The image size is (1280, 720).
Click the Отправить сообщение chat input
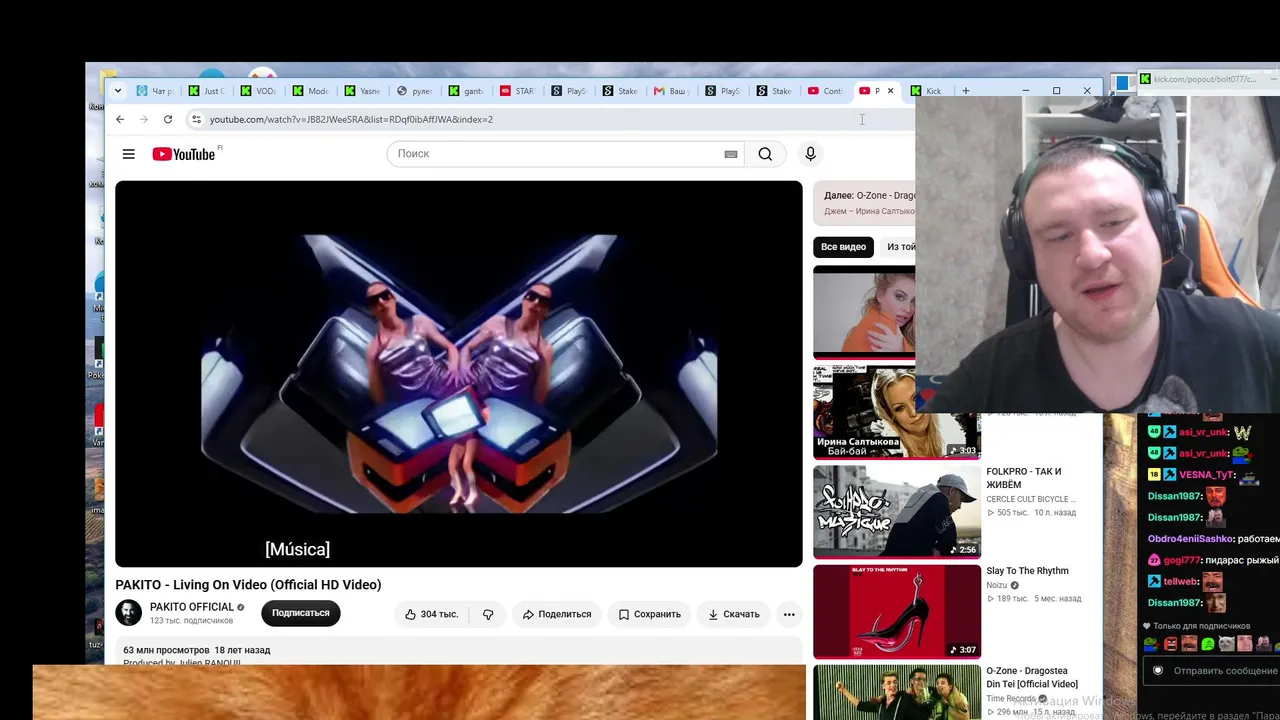1224,671
